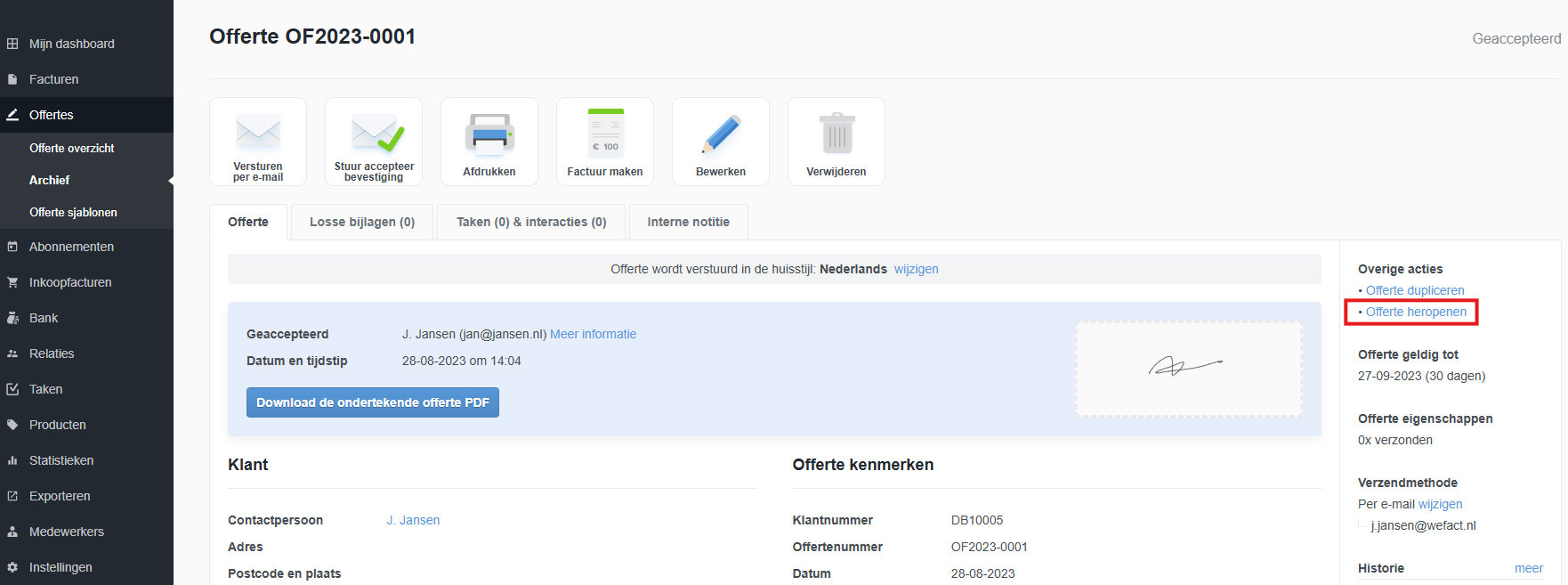Change huisstijl via wijzigen link

click(x=916, y=269)
